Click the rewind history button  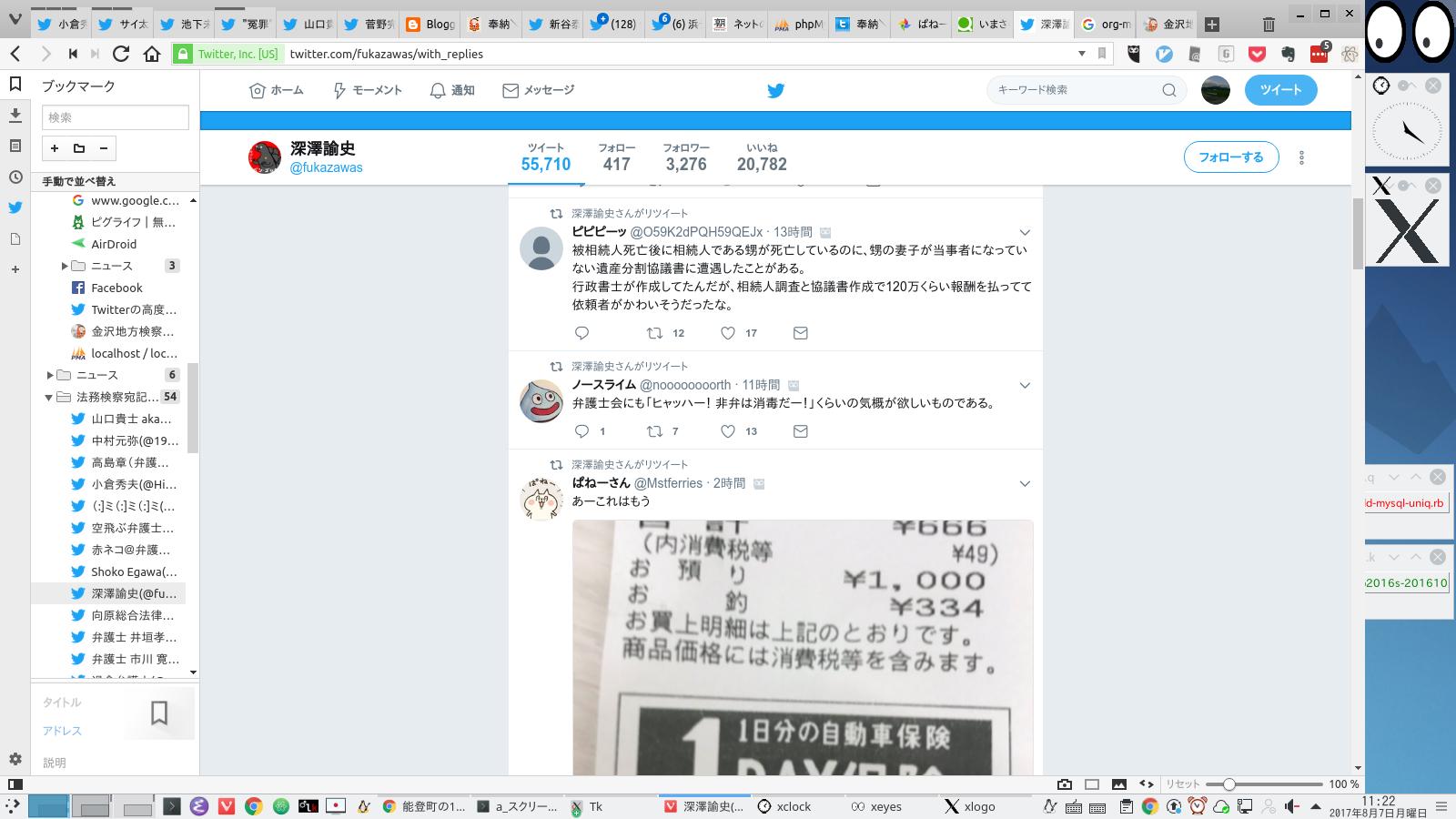pos(73,54)
